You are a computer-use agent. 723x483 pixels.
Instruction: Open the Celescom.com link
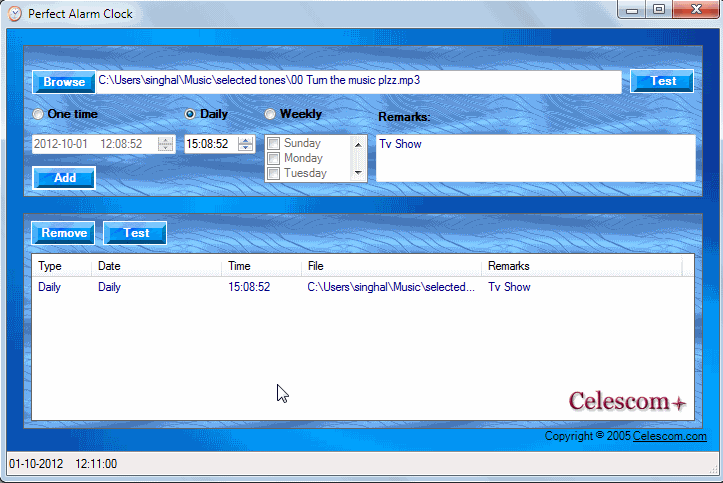(x=670, y=436)
